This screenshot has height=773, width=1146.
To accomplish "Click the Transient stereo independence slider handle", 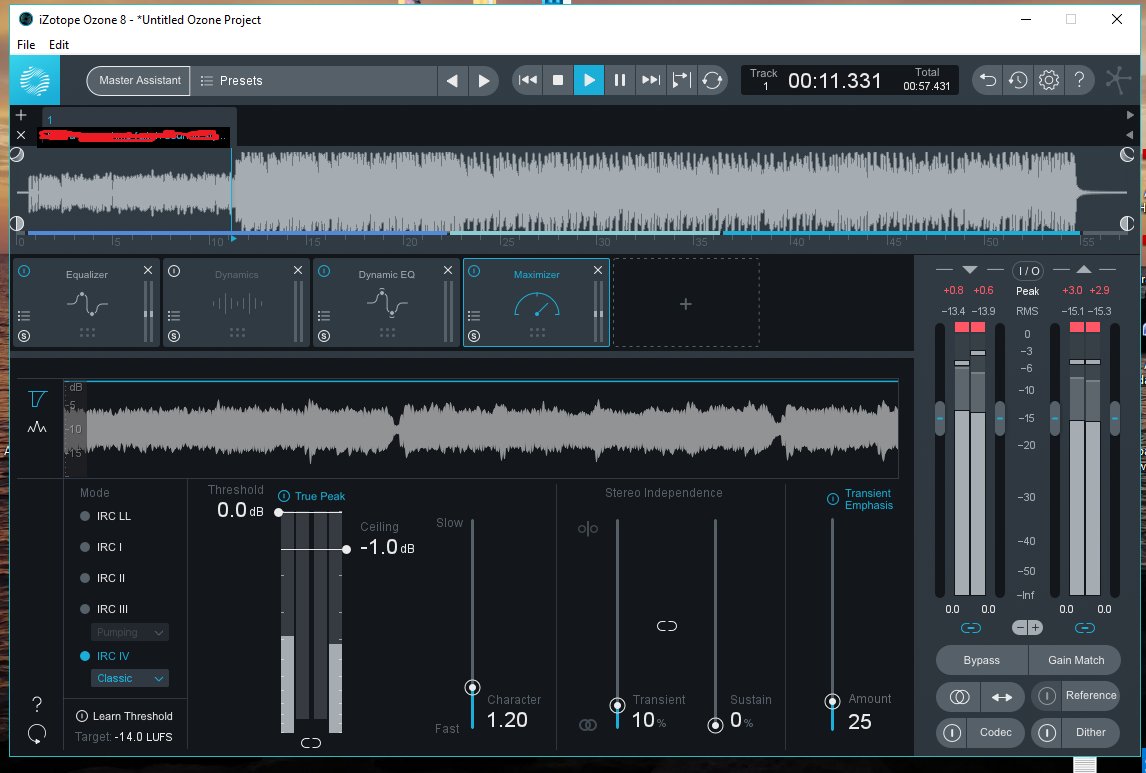I will click(x=618, y=705).
